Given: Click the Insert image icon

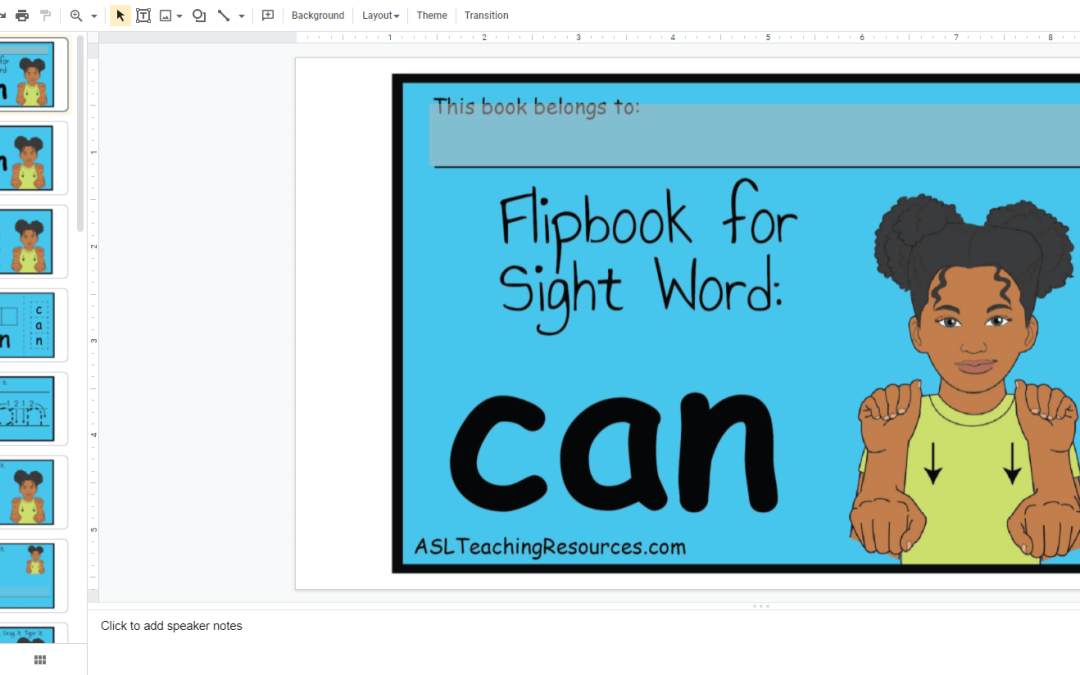Looking at the screenshot, I should [165, 15].
